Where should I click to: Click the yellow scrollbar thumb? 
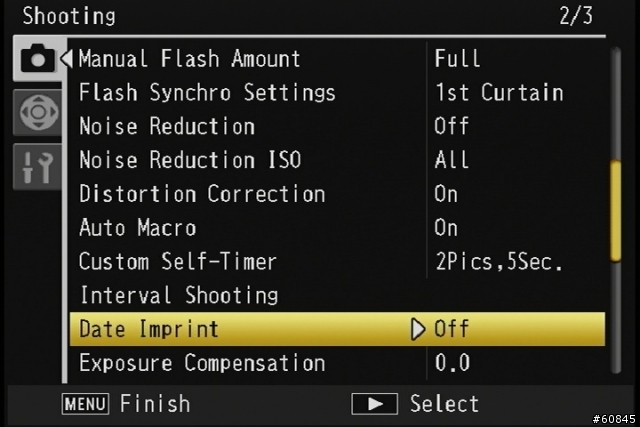point(616,211)
